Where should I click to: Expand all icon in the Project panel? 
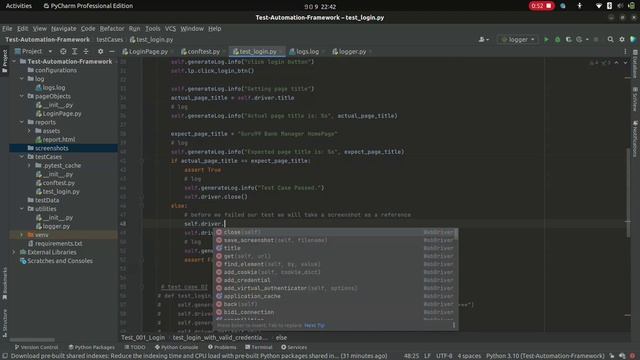(x=74, y=51)
